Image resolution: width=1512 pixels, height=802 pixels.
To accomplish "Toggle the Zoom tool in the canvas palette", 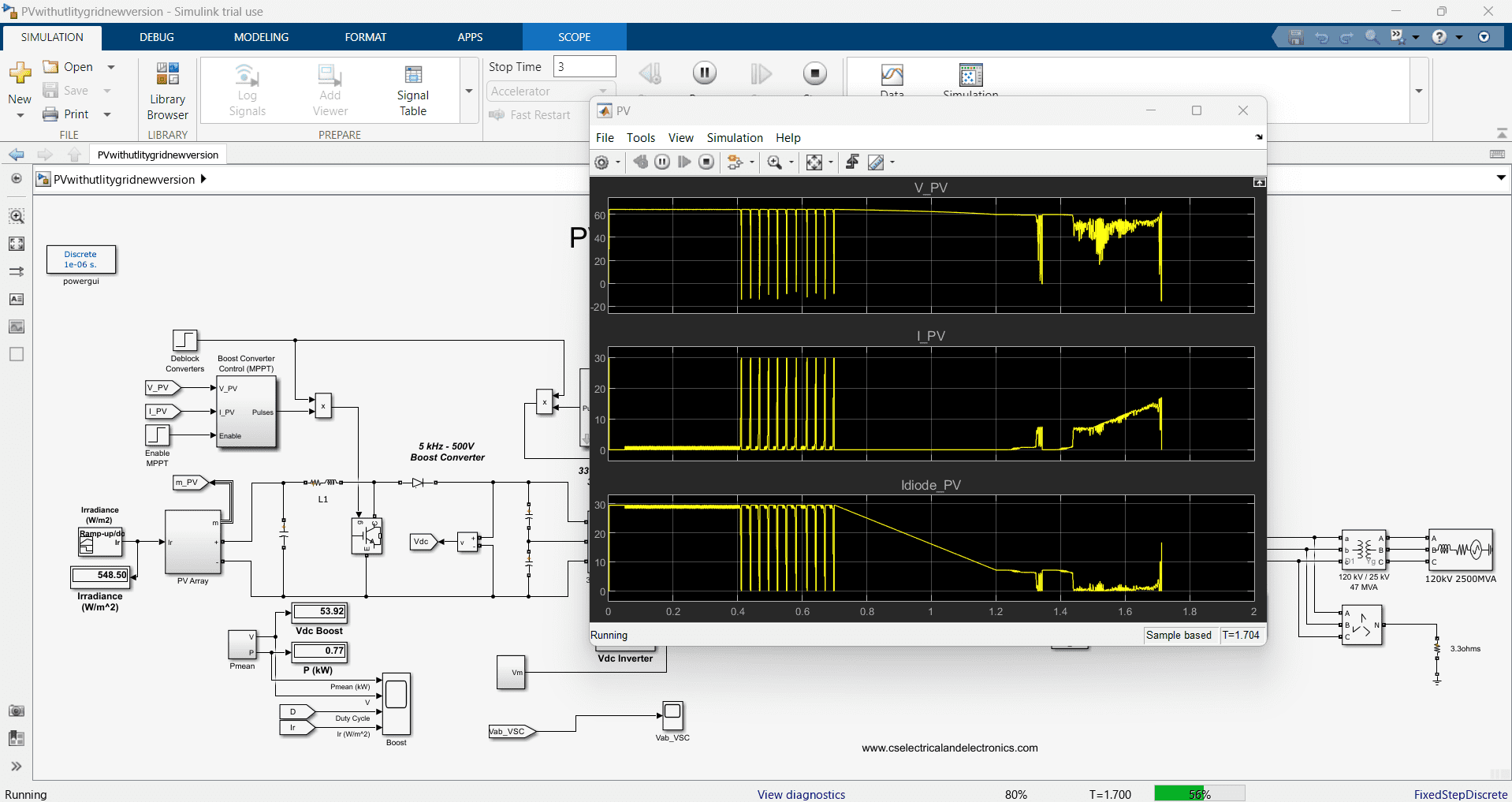I will (x=17, y=216).
